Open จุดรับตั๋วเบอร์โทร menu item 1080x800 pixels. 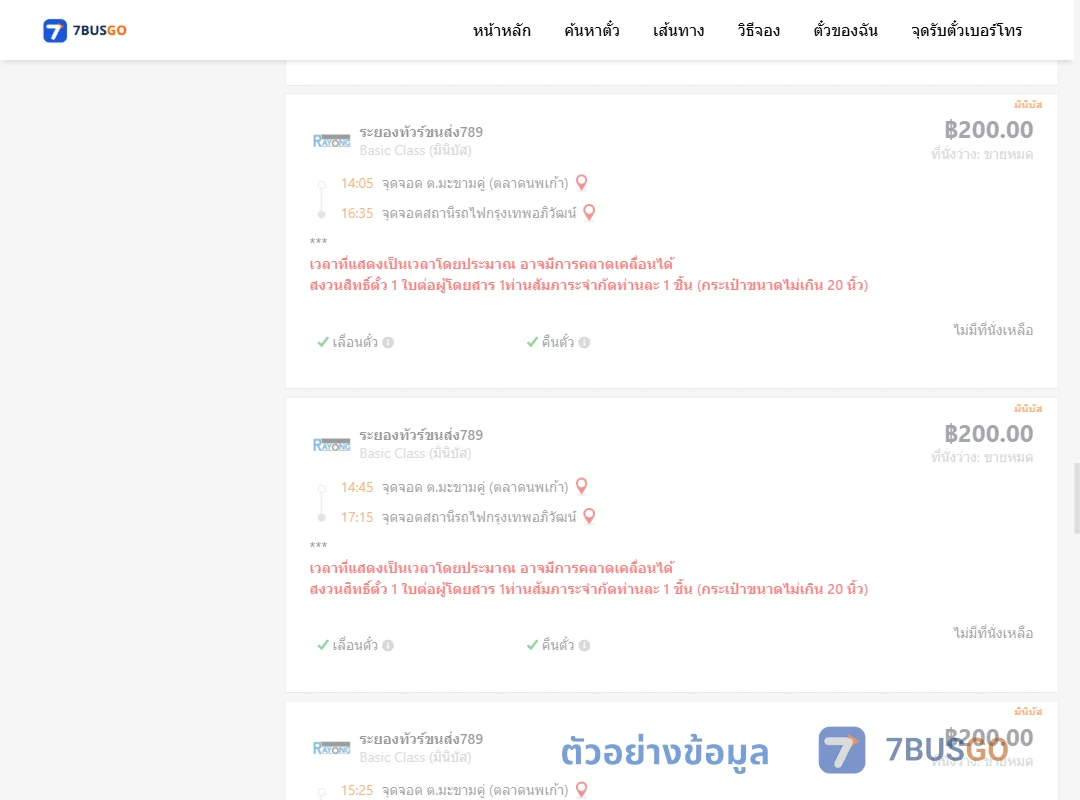966,31
